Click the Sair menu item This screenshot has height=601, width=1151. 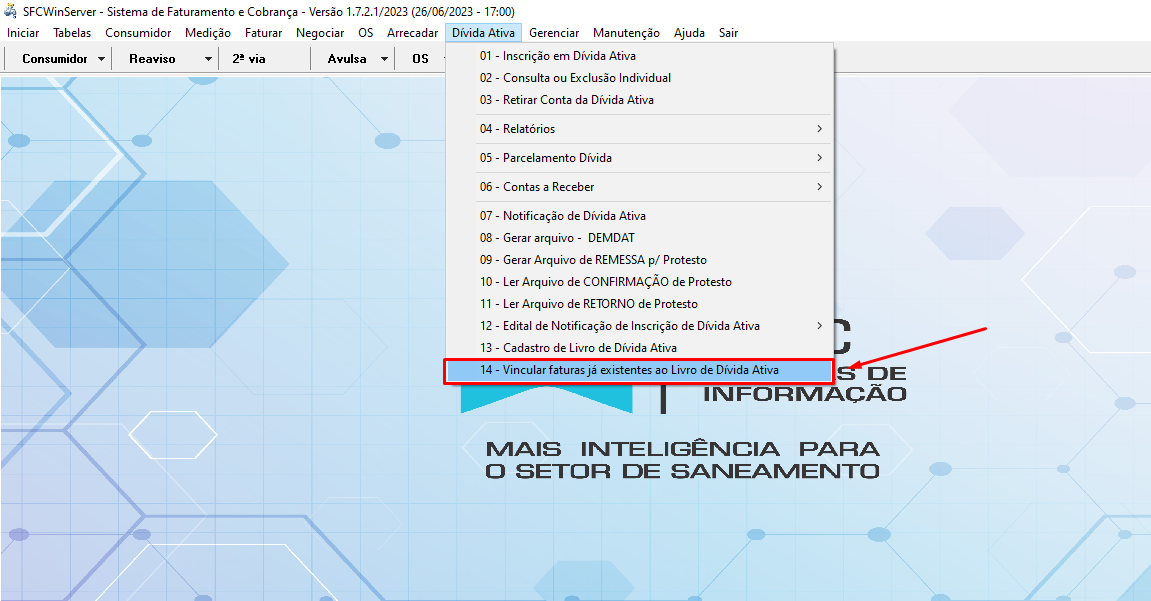[728, 33]
